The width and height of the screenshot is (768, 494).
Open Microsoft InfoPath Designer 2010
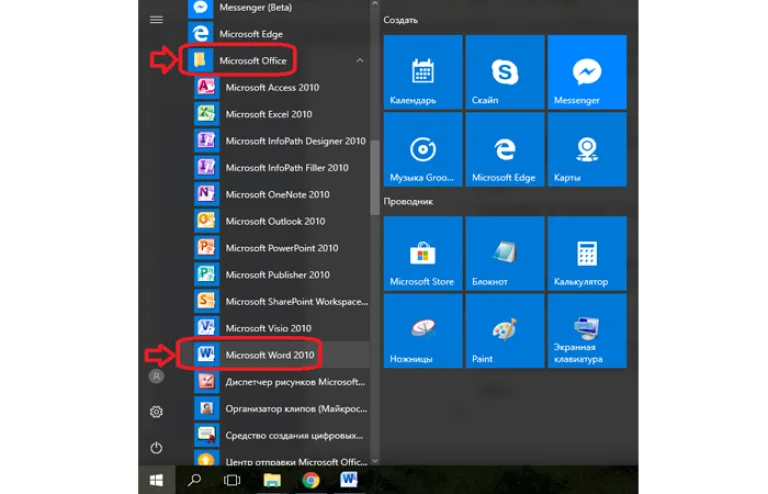(x=282, y=141)
